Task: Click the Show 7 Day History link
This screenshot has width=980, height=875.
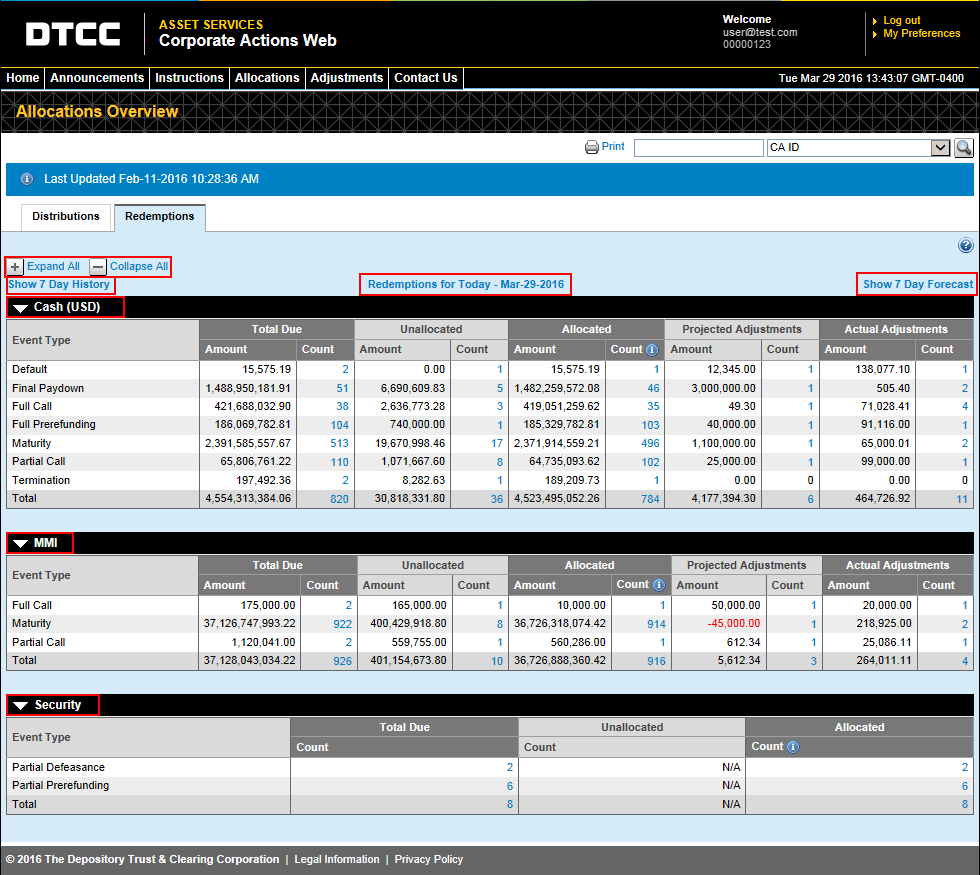Action: 60,284
